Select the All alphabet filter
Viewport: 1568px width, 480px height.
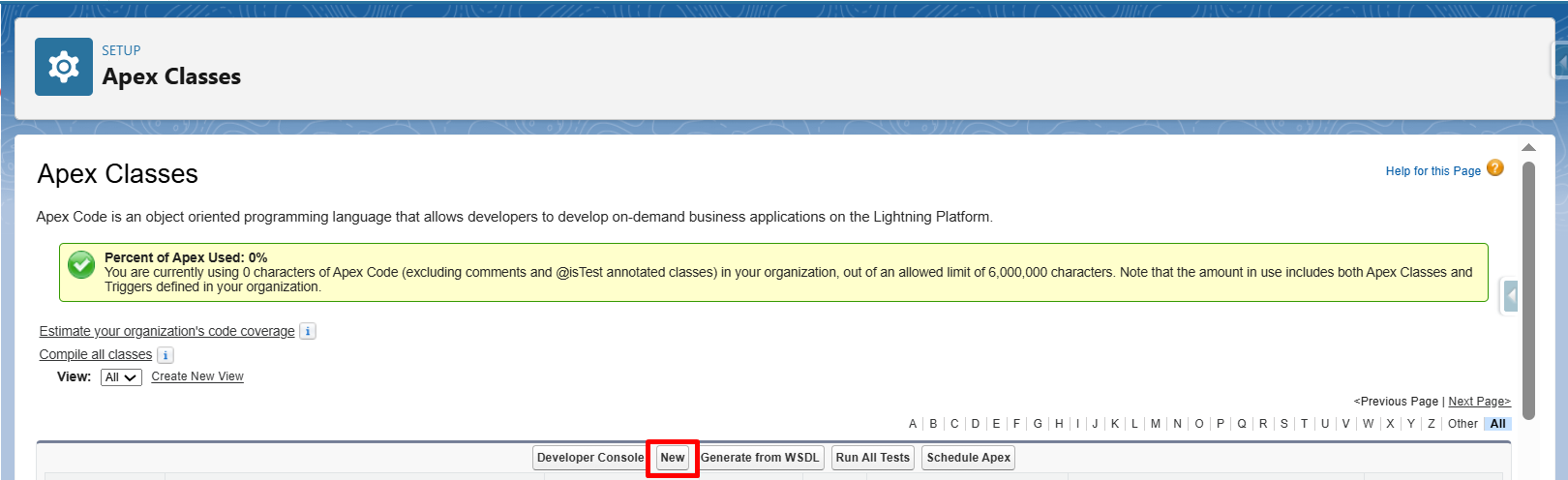1497,424
